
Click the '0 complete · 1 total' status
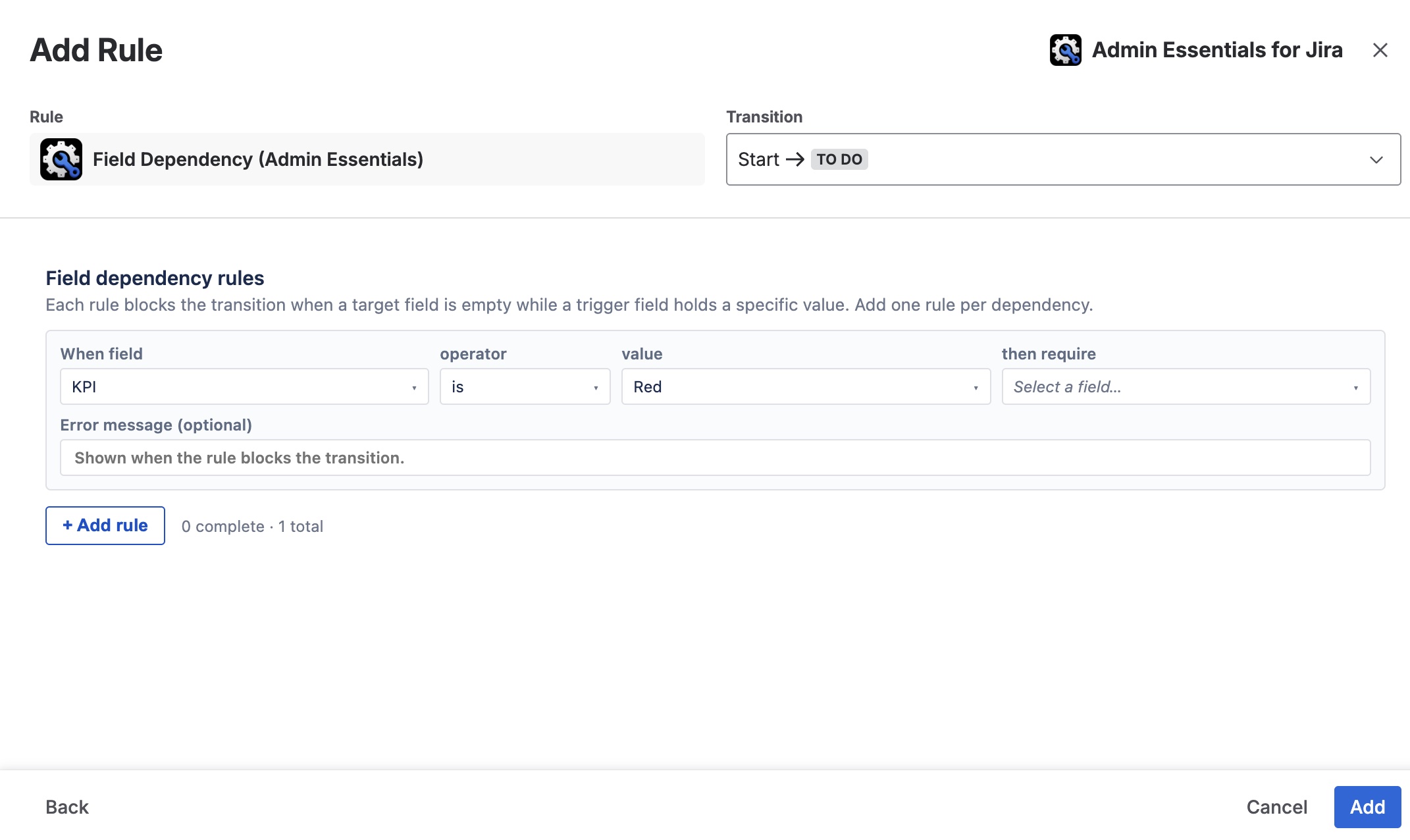pyautogui.click(x=253, y=527)
